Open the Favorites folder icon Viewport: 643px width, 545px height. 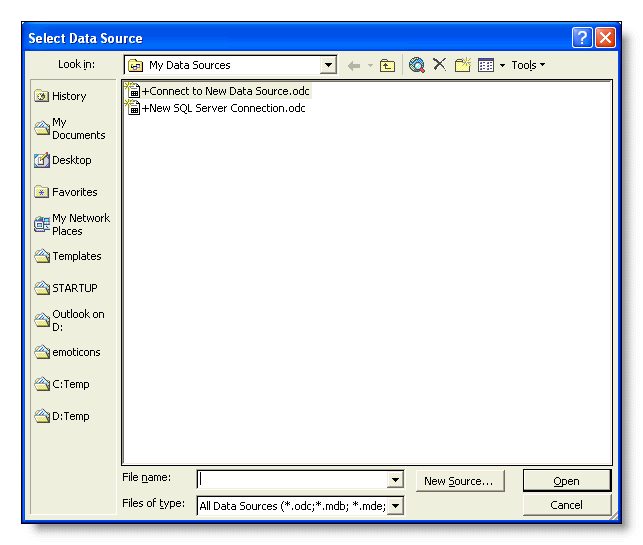(41, 192)
